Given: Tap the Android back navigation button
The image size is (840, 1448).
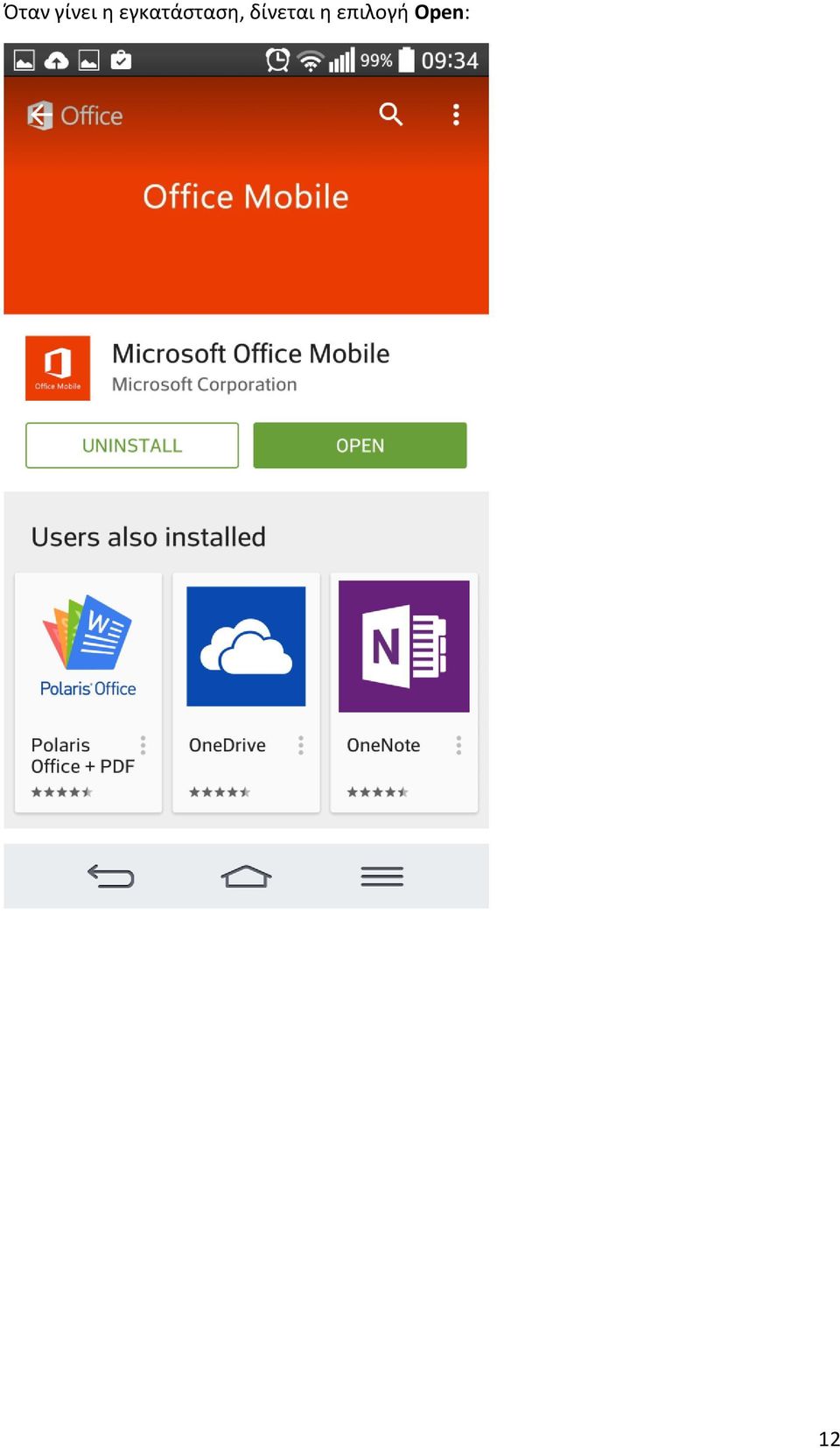Looking at the screenshot, I should pyautogui.click(x=110, y=876).
